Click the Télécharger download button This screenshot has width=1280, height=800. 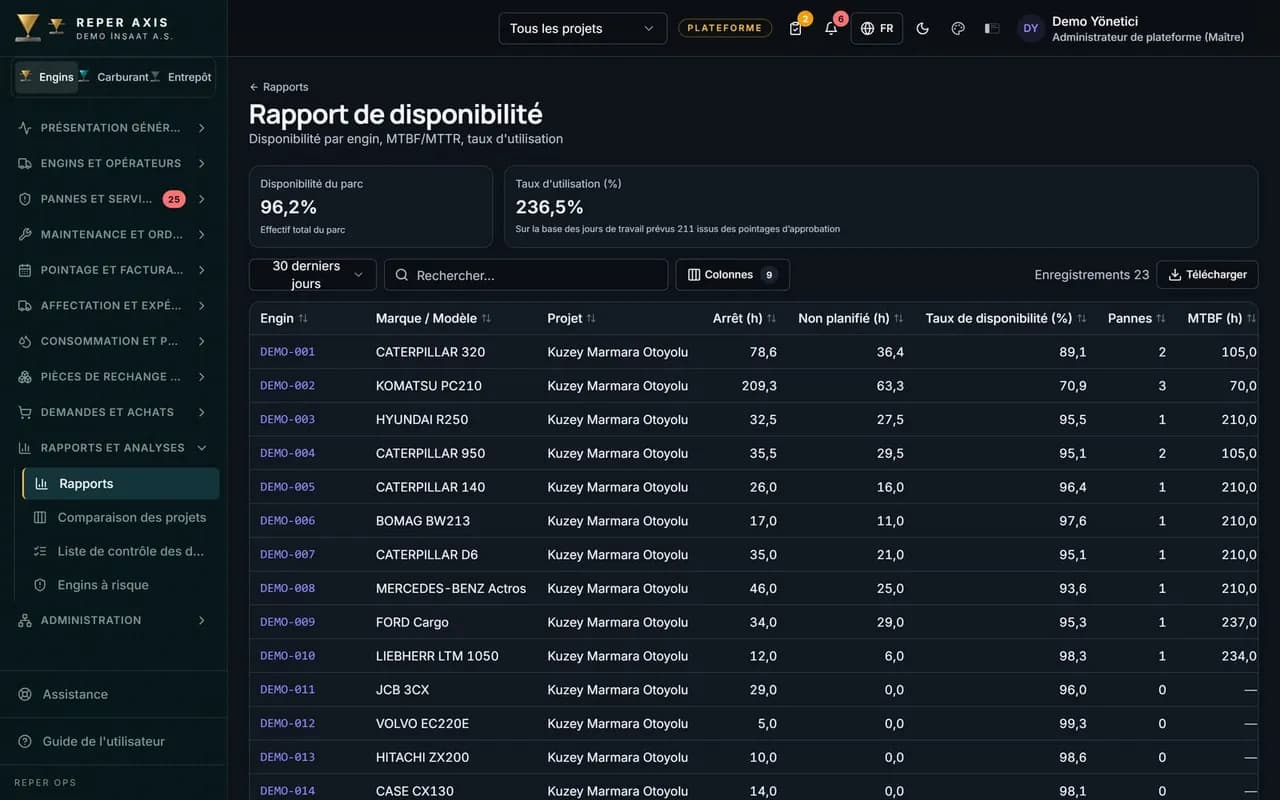pos(1207,275)
